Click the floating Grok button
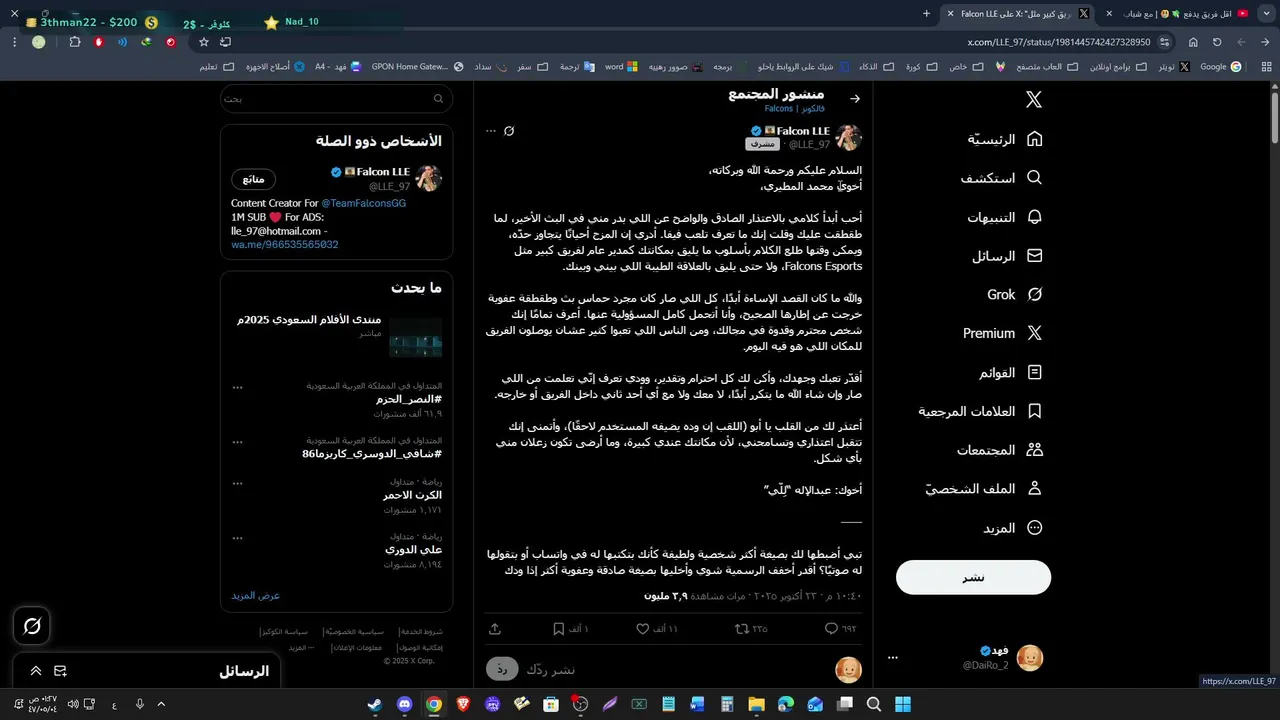 tap(32, 626)
